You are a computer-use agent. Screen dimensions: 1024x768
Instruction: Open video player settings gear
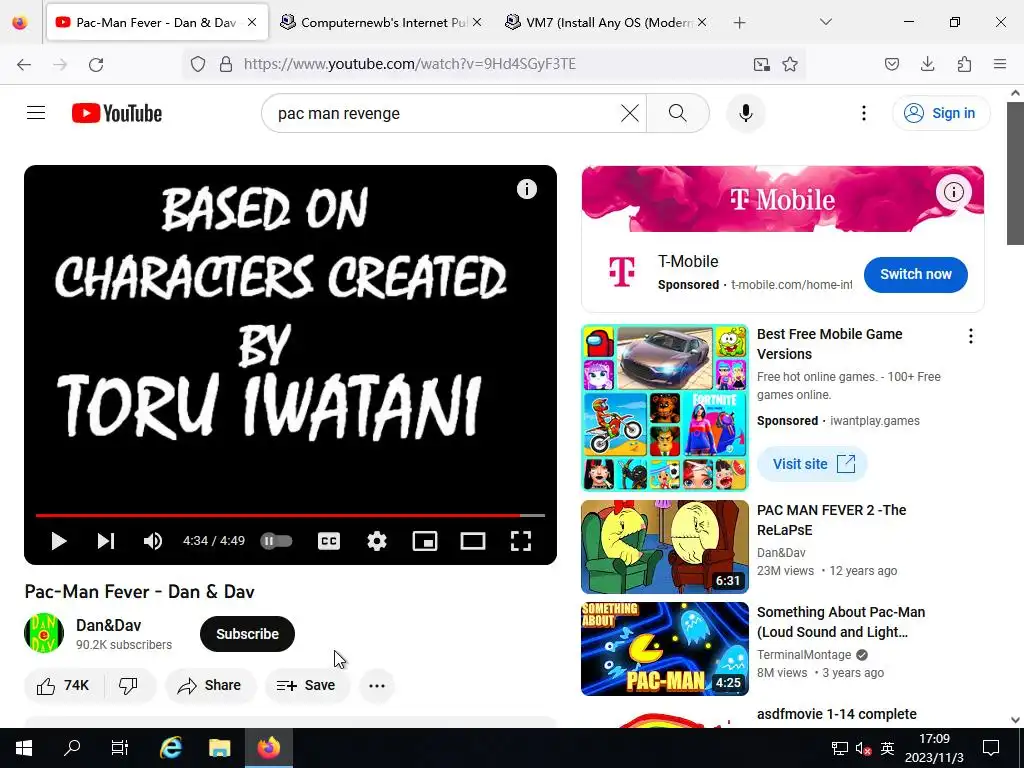pyautogui.click(x=377, y=541)
